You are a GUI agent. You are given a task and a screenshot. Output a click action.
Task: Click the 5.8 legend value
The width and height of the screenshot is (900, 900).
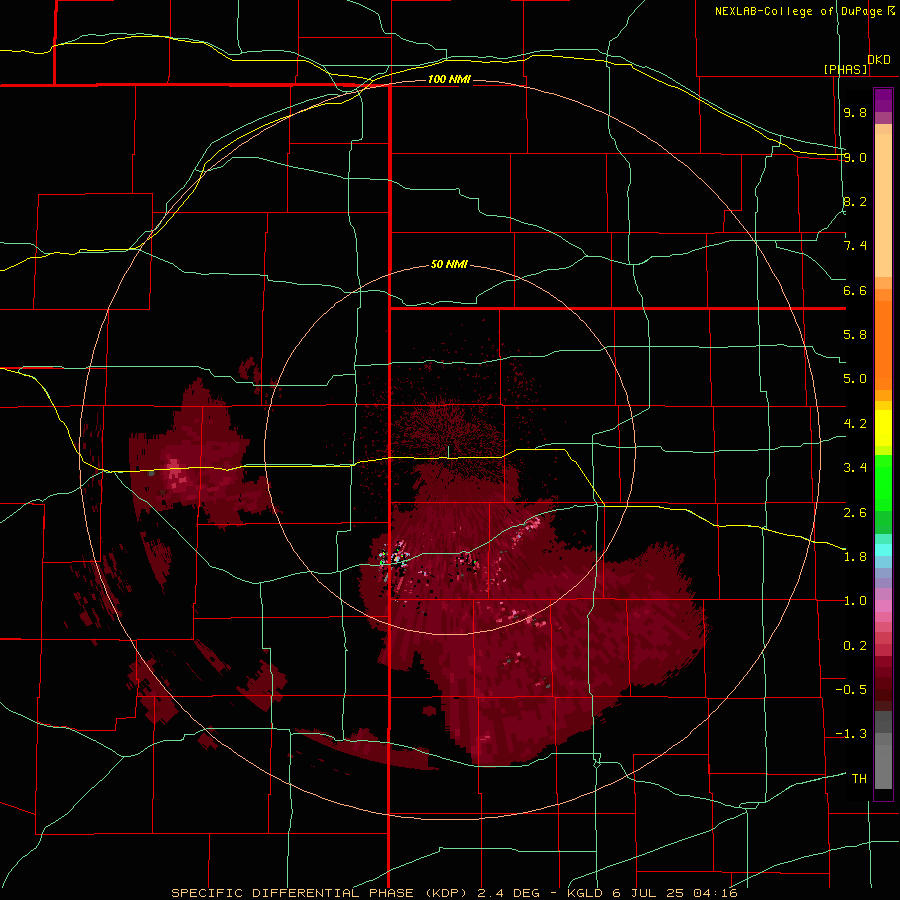[x=855, y=335]
